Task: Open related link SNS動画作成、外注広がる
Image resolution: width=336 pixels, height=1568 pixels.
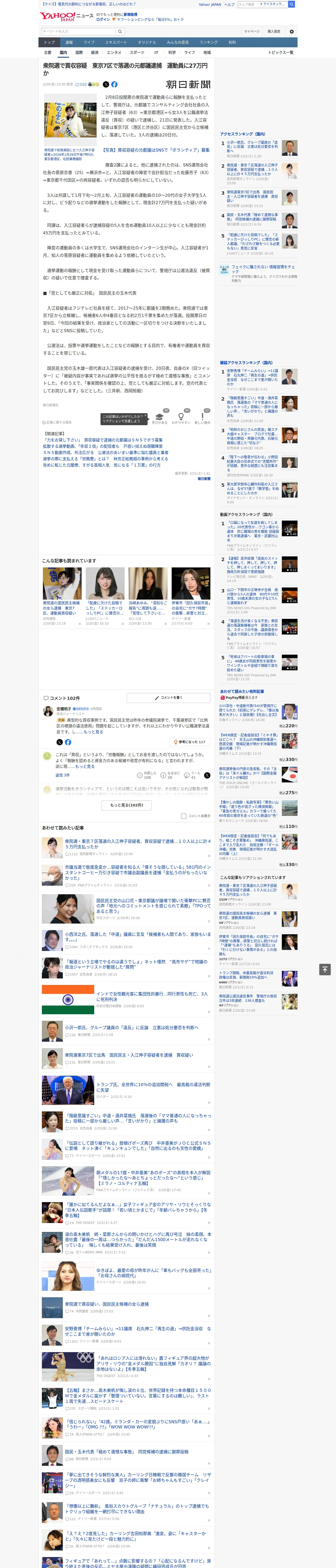Action: 105,453
